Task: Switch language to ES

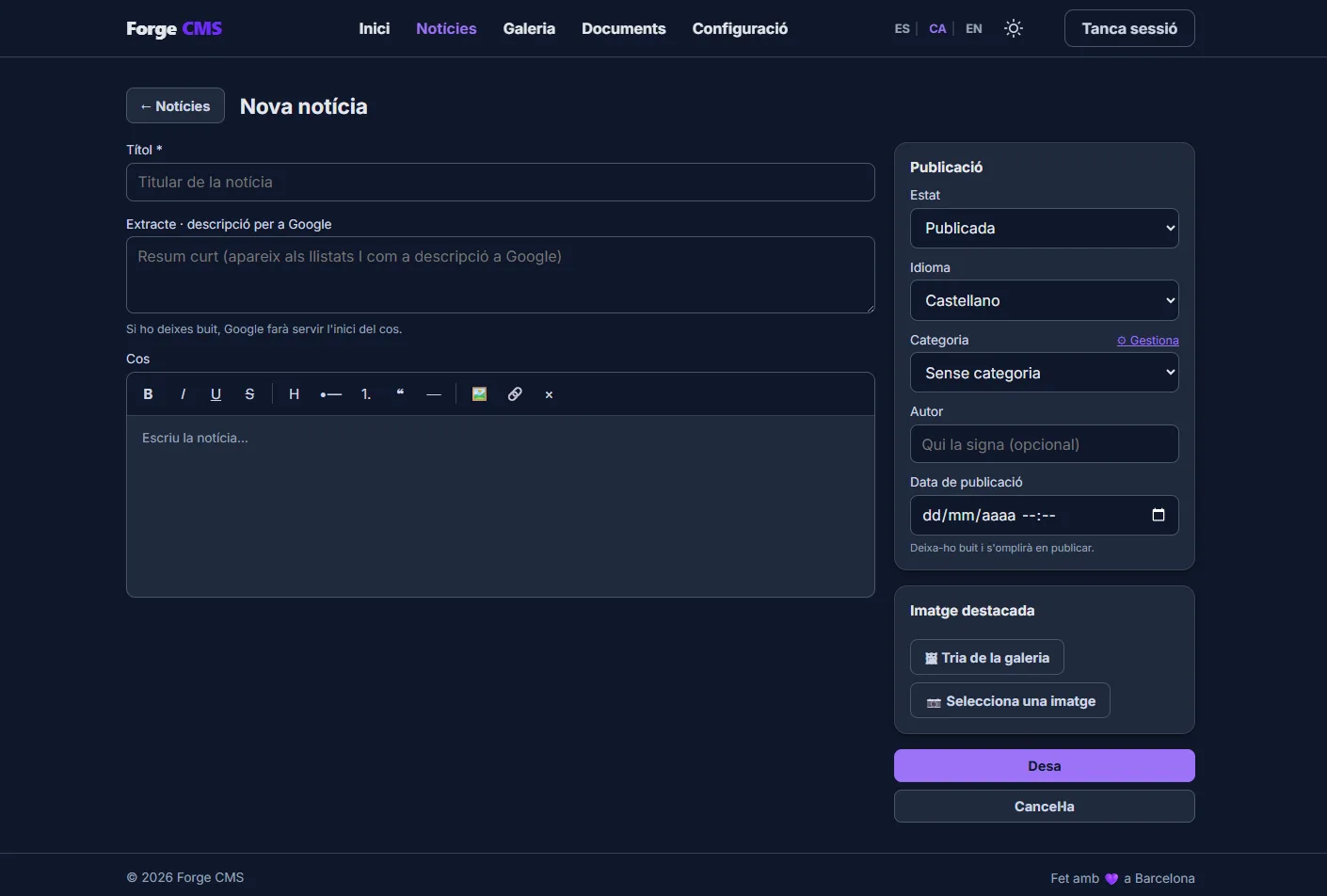Action: tap(902, 28)
